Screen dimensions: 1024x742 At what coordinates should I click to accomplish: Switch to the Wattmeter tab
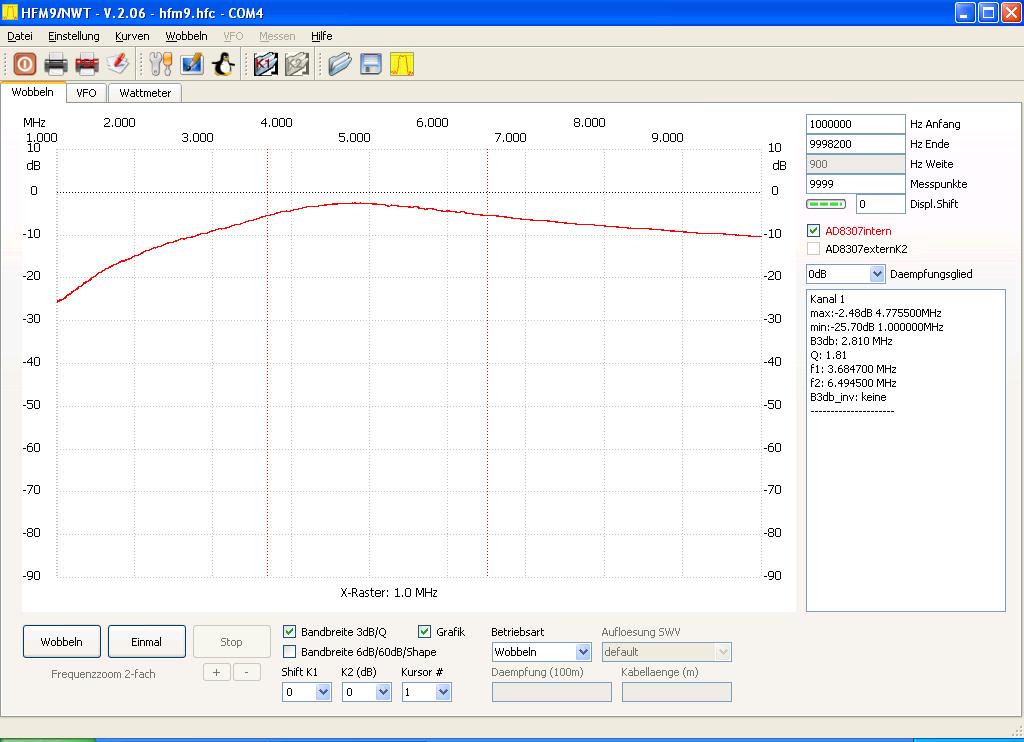pyautogui.click(x=145, y=93)
